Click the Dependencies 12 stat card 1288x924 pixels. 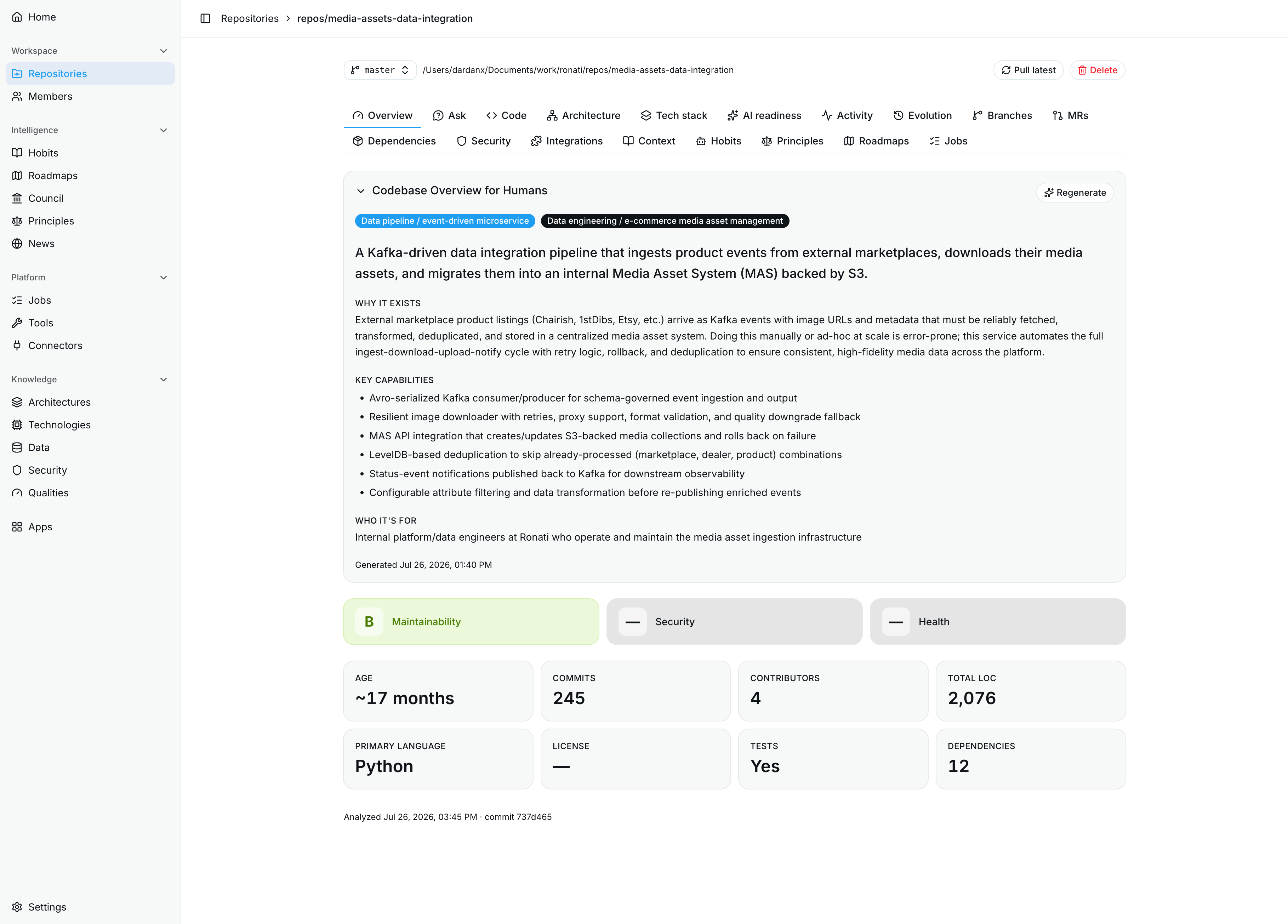point(1031,759)
